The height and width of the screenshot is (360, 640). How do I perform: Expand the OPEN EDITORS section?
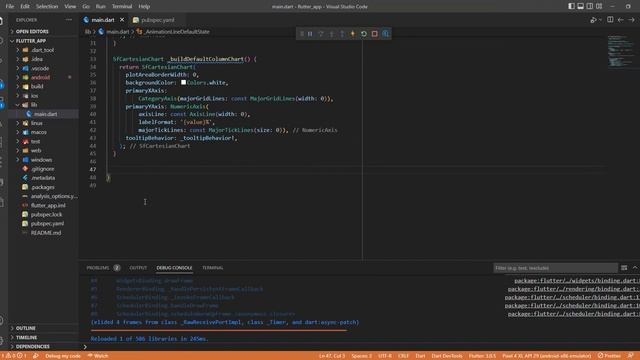coord(32,31)
